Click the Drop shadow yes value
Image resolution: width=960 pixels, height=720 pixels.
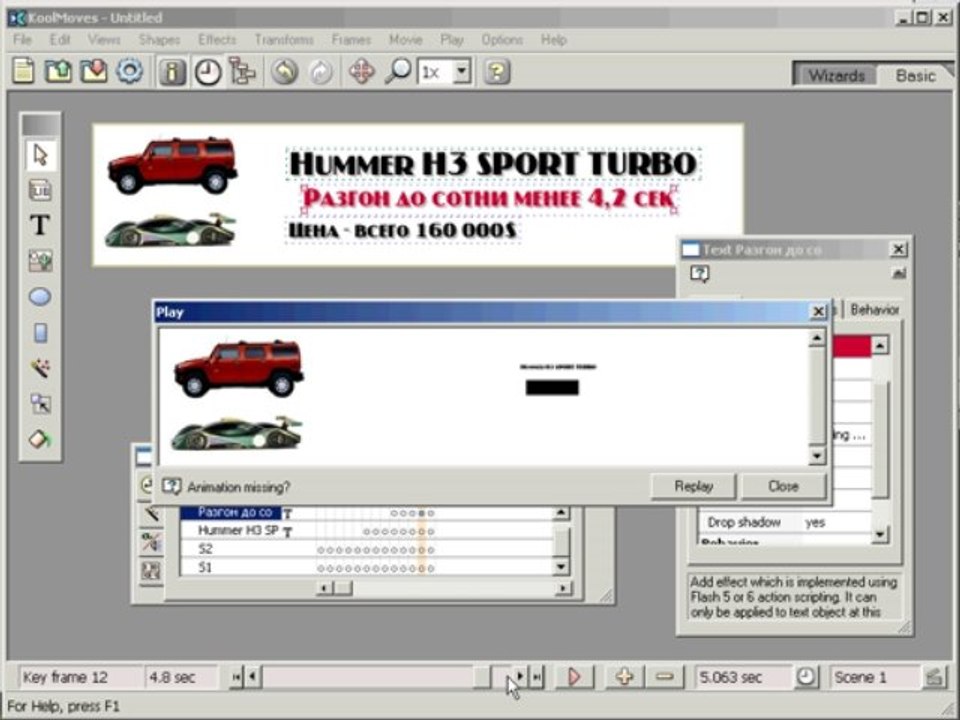click(x=815, y=522)
